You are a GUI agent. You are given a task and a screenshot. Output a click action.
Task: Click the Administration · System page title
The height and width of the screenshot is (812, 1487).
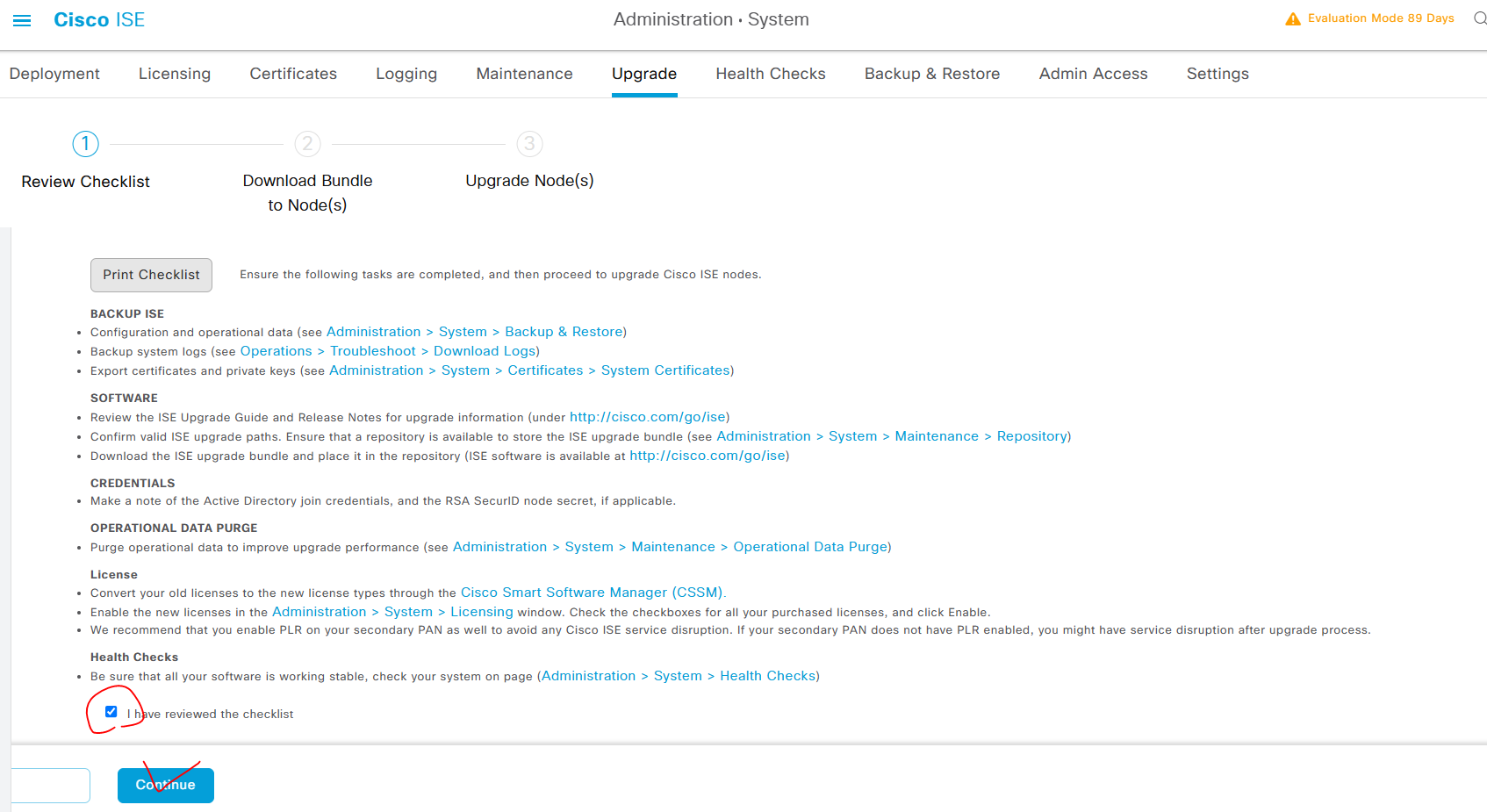click(x=711, y=19)
